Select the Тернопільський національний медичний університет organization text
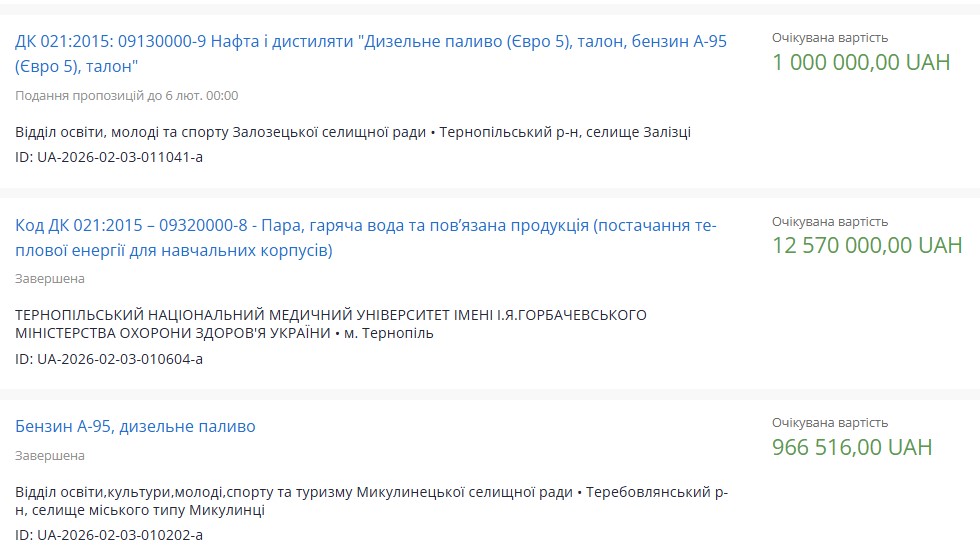This screenshot has height=558, width=980. coord(330,315)
